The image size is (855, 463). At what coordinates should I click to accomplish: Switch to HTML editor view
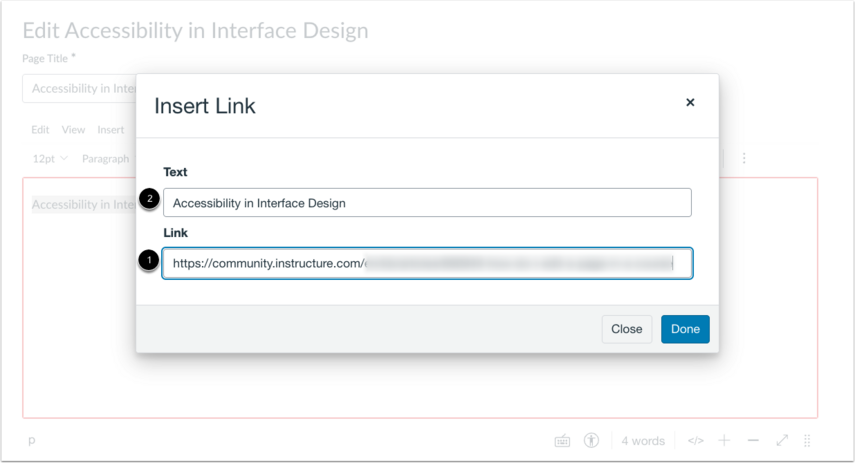click(695, 441)
